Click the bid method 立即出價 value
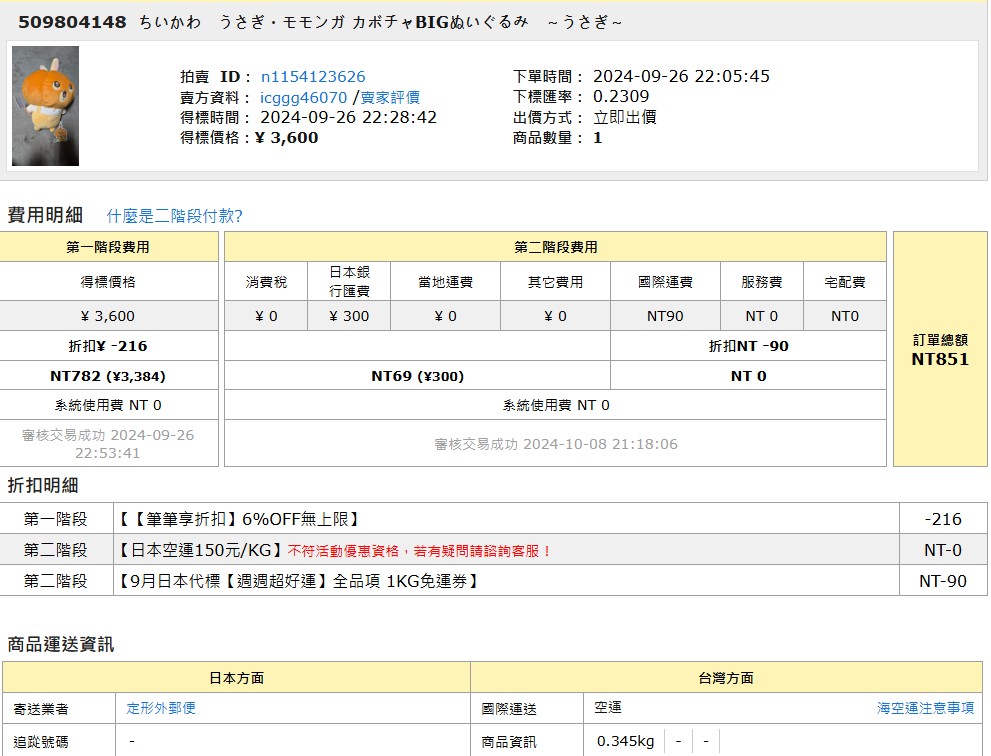 (624, 118)
